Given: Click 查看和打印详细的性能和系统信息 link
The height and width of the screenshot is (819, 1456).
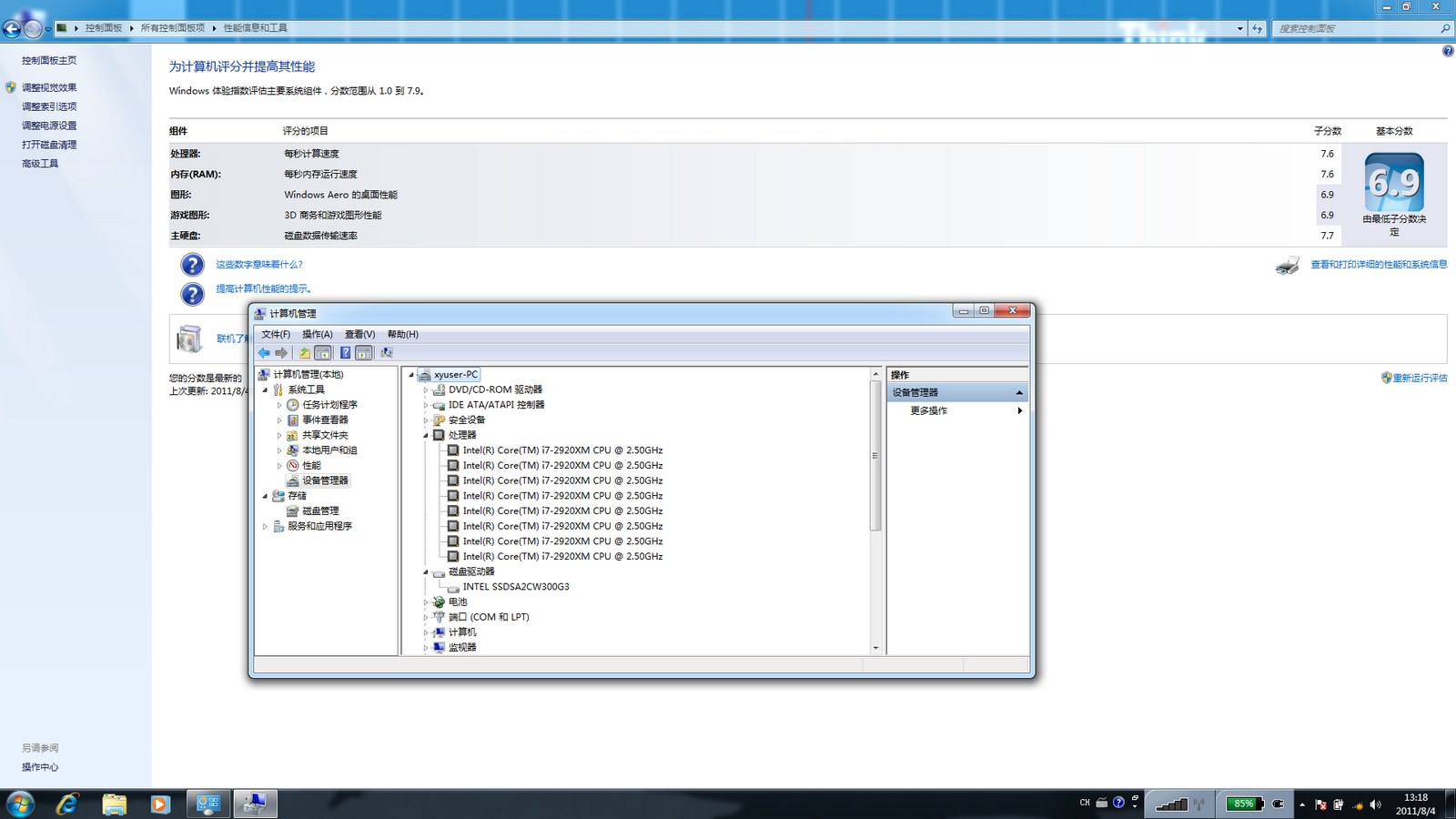Looking at the screenshot, I should point(1379,265).
